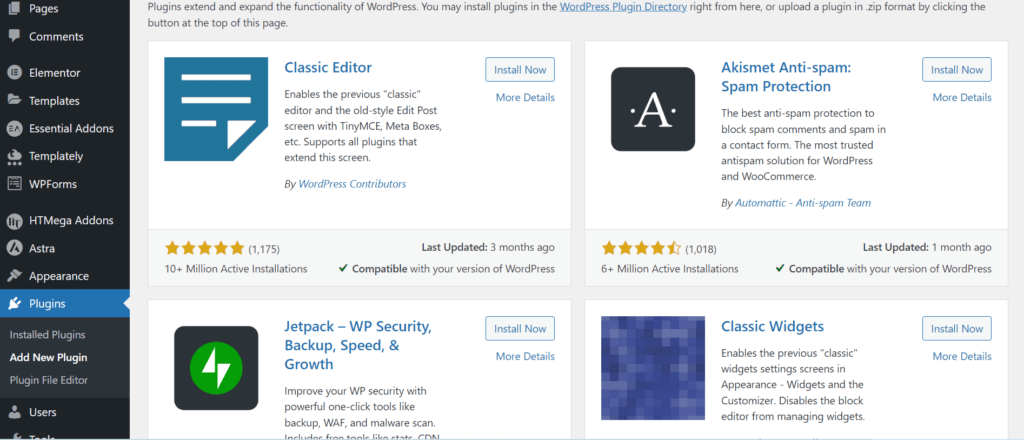This screenshot has width=1024, height=440.
Task: Select Add New Plugin submenu item
Action: click(48, 358)
